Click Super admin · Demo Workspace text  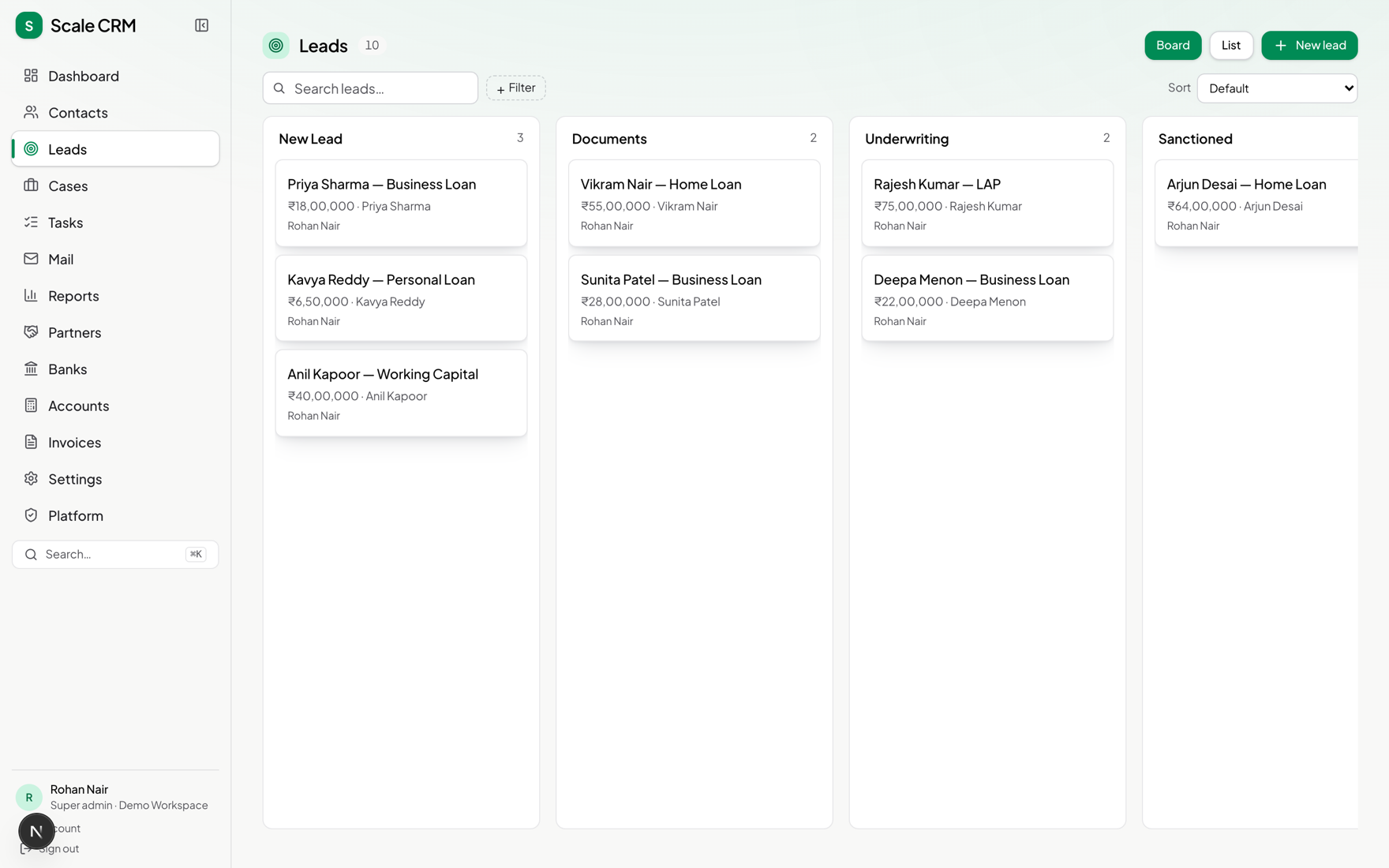tap(129, 806)
